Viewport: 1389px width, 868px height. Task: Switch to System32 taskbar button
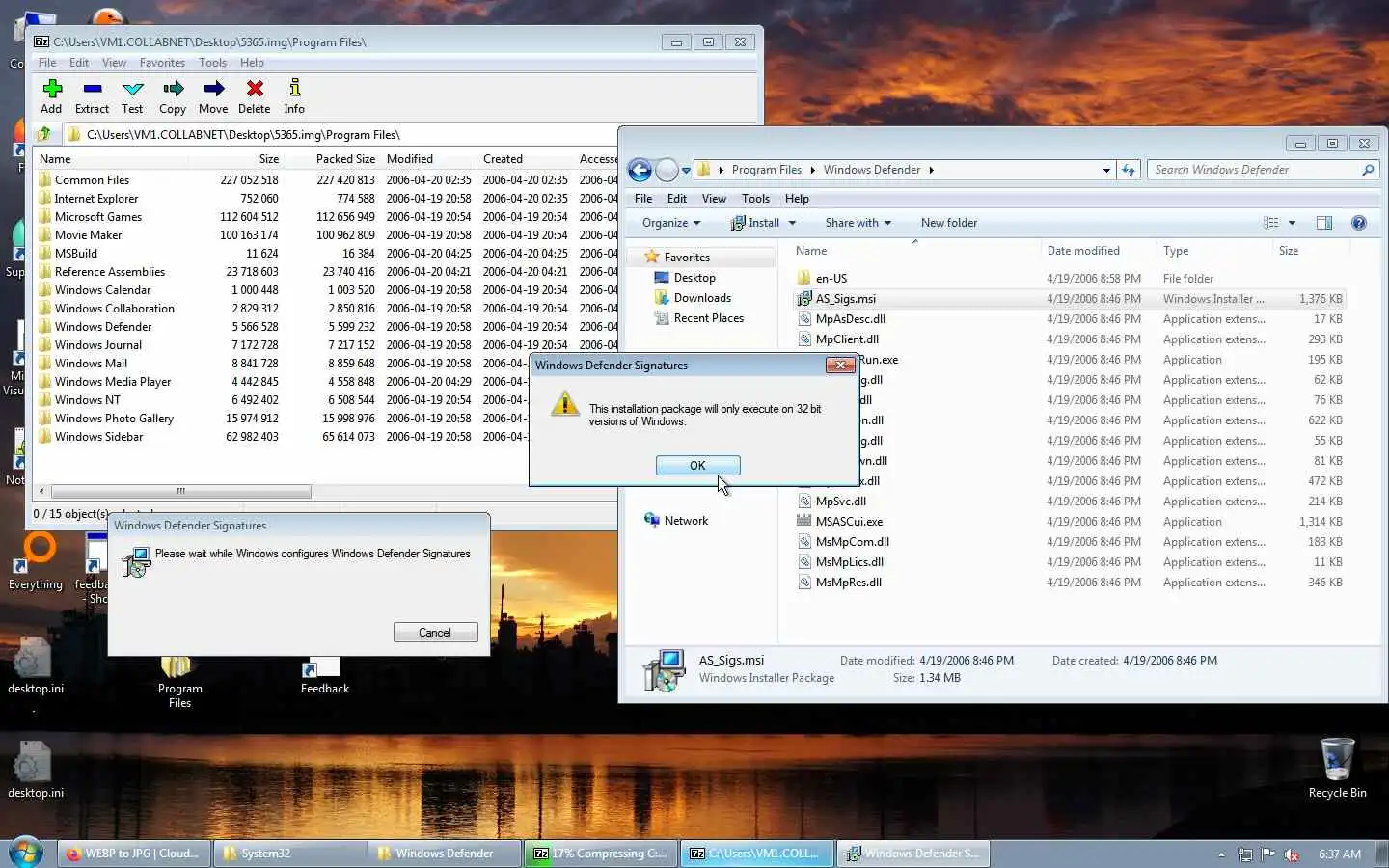pos(288,854)
